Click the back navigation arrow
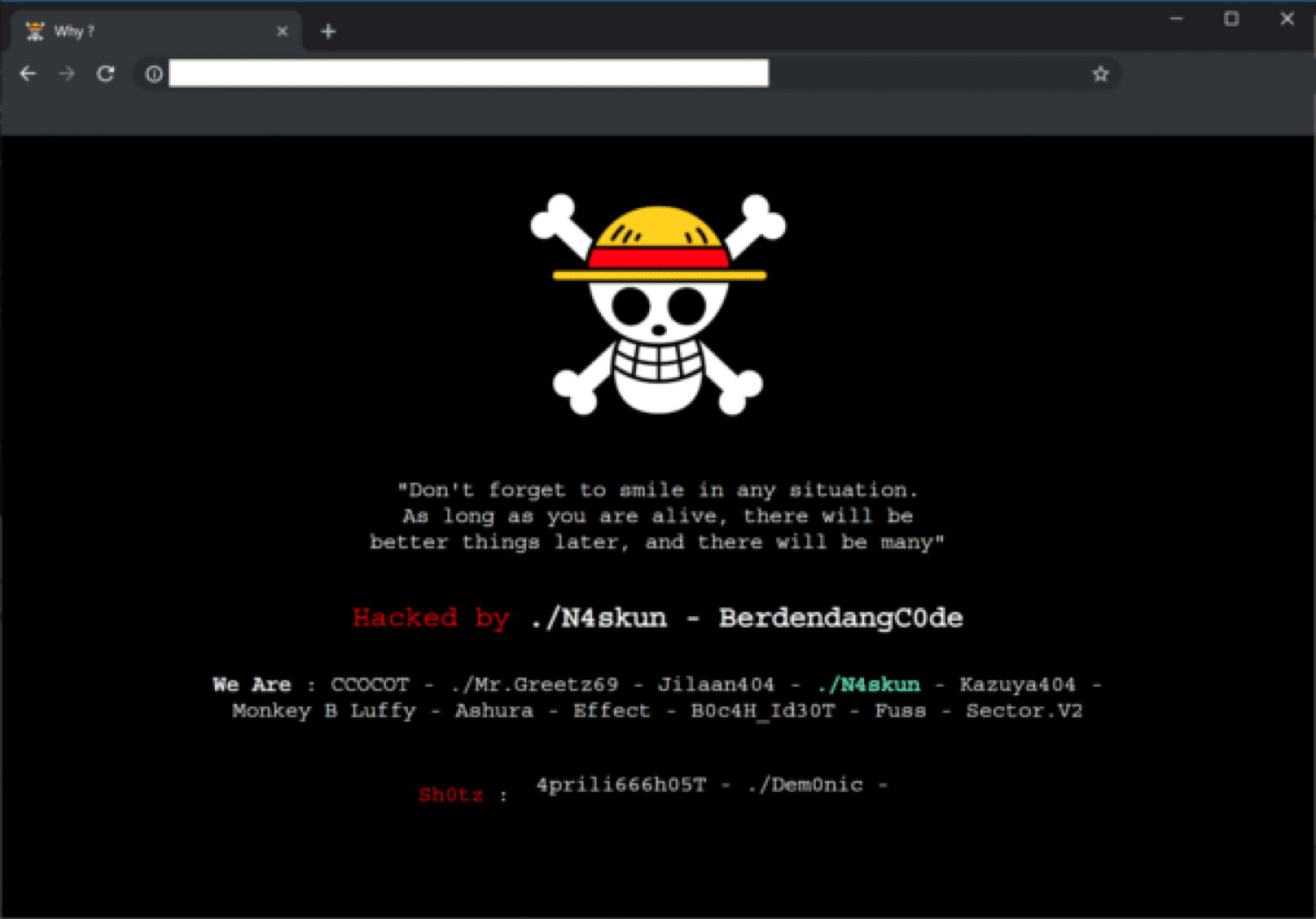The width and height of the screenshot is (1316, 919). [28, 74]
